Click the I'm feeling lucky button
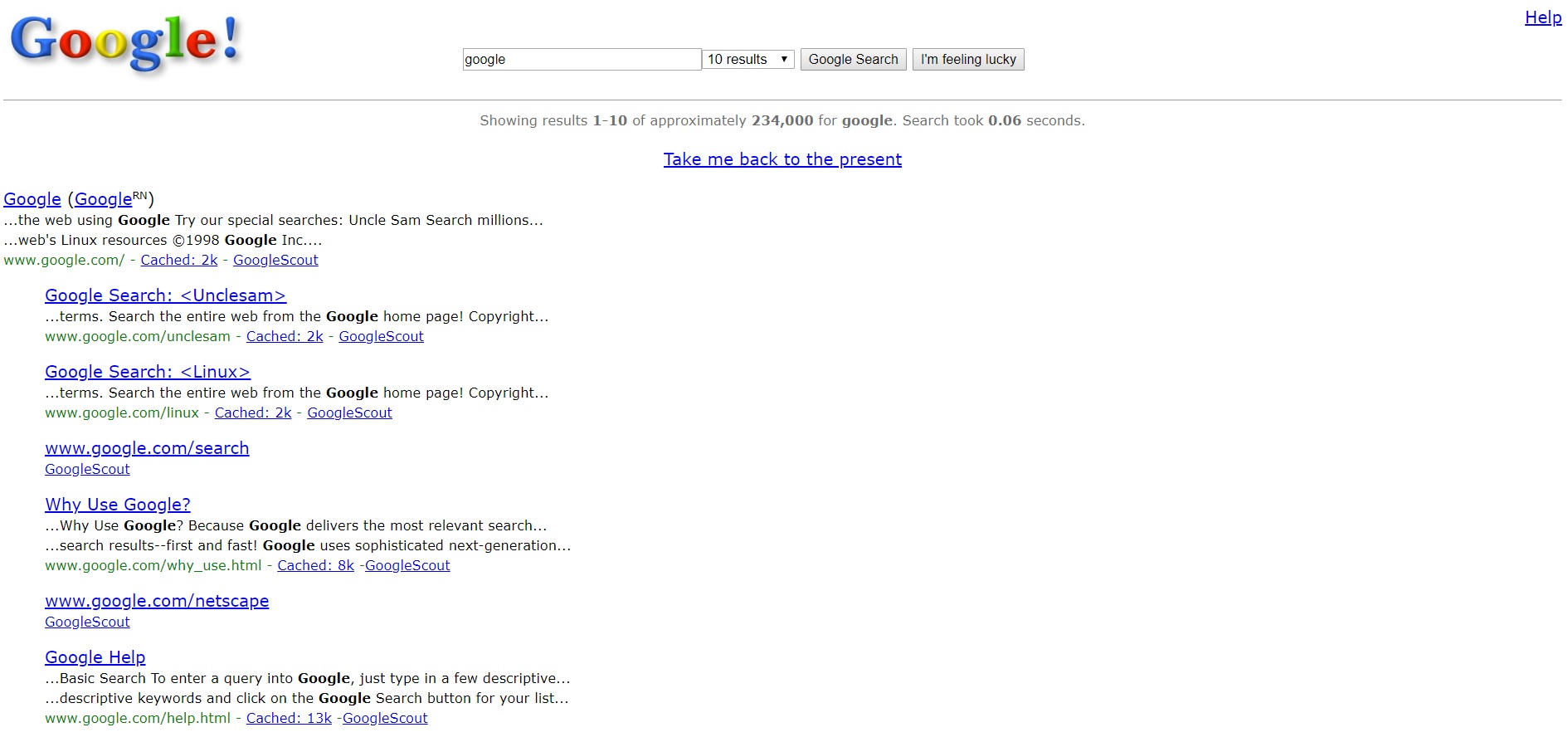1568x742 pixels. (968, 59)
